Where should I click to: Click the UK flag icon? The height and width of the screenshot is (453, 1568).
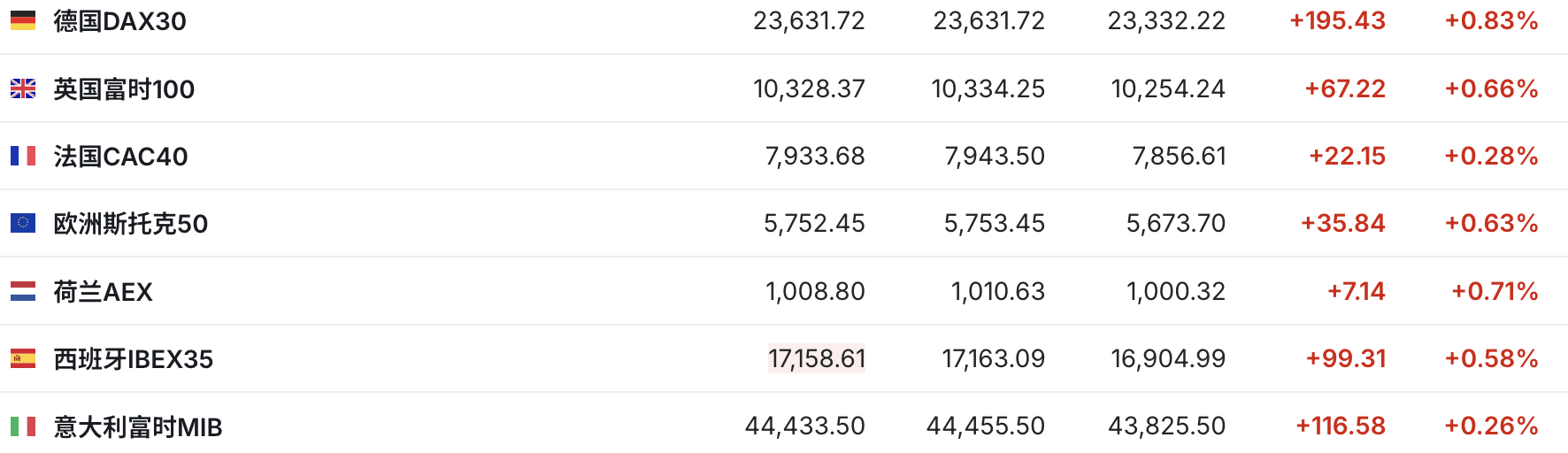(x=23, y=88)
